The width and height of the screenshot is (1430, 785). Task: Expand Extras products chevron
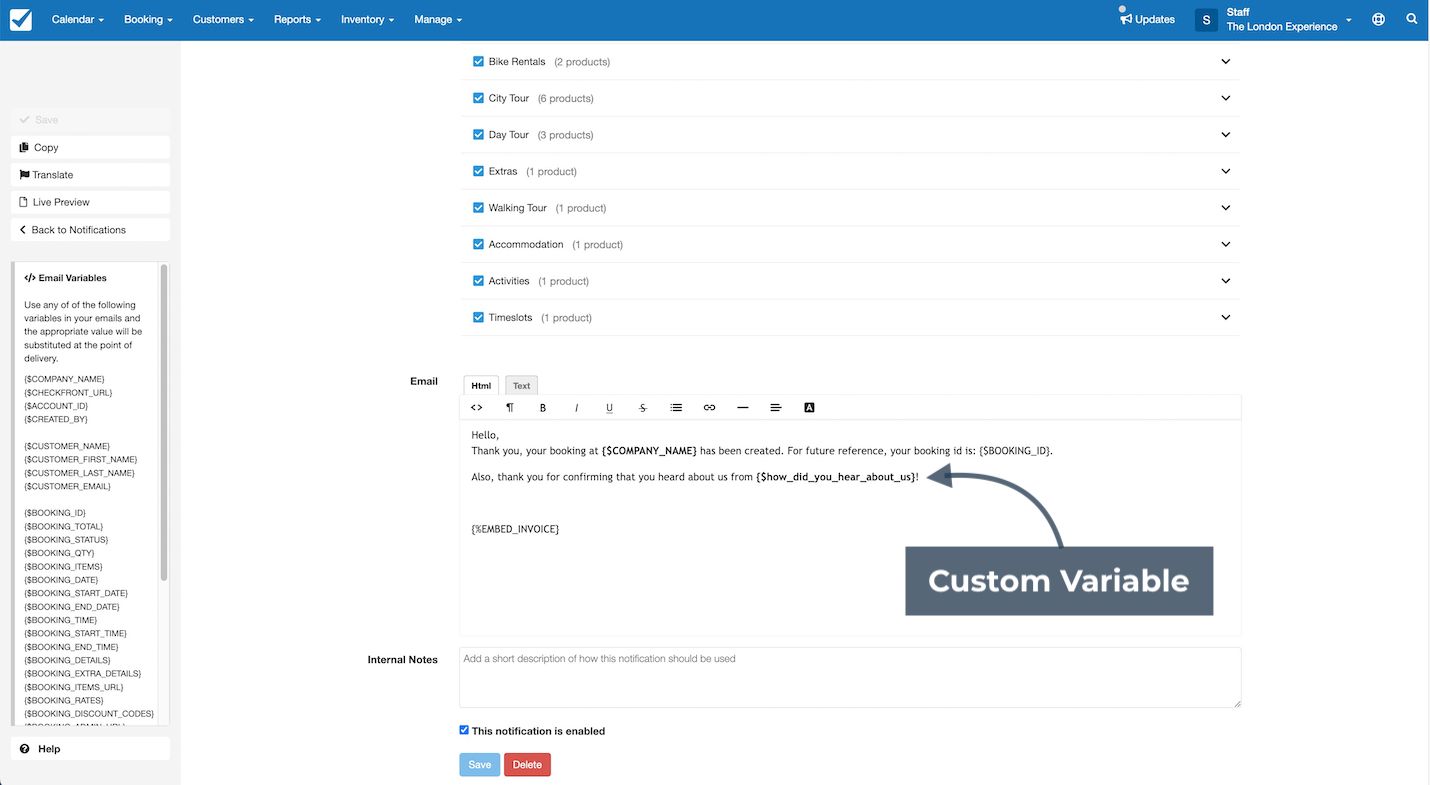(1226, 171)
